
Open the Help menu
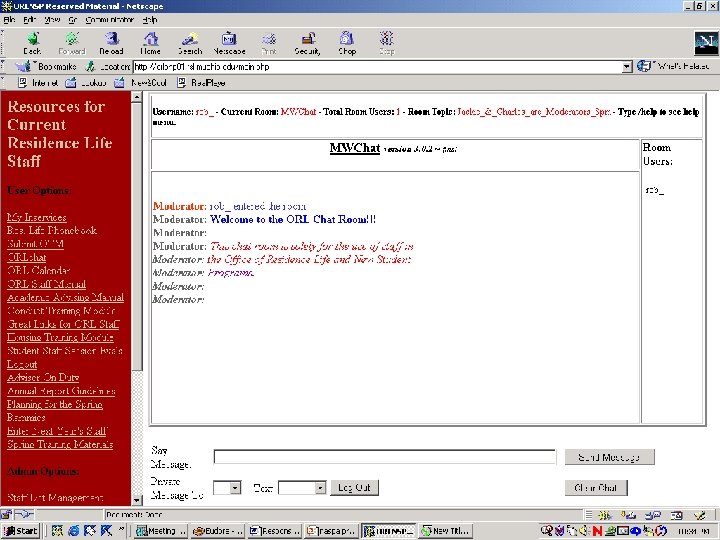click(x=150, y=20)
